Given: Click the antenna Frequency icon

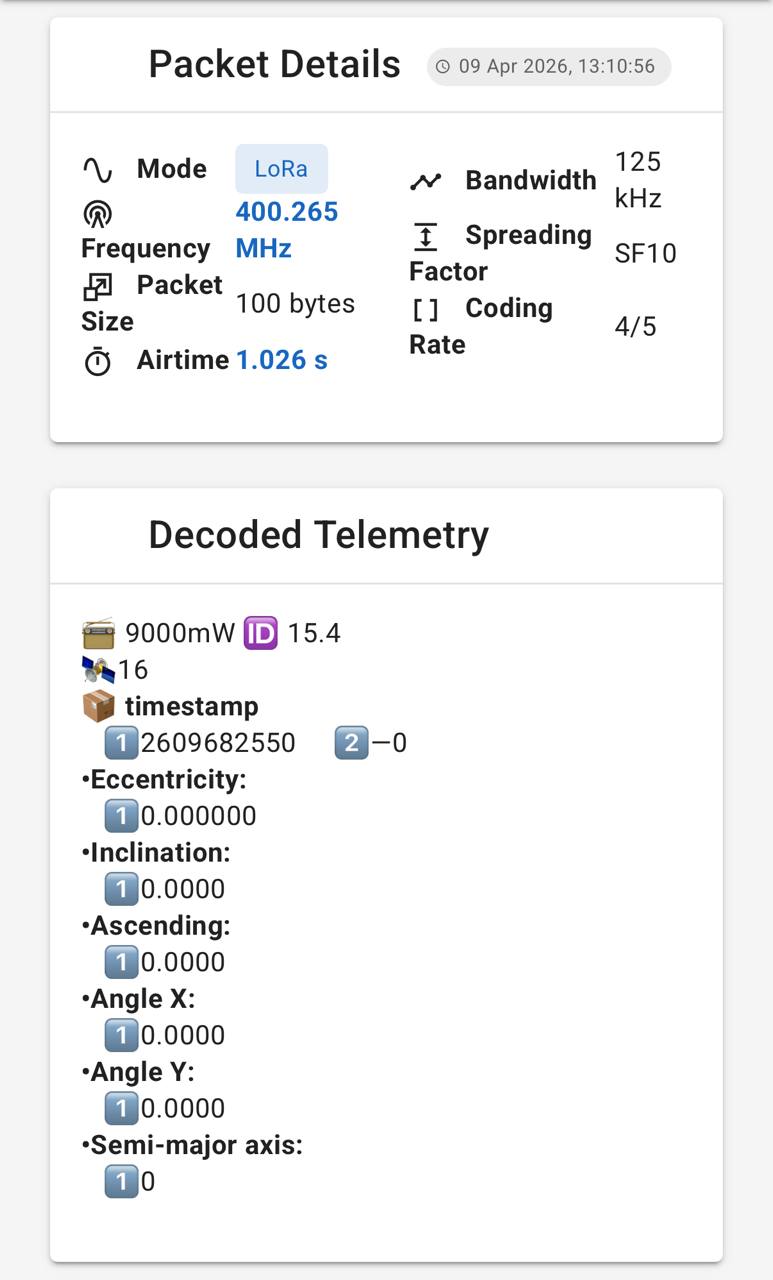Looking at the screenshot, I should 97,214.
